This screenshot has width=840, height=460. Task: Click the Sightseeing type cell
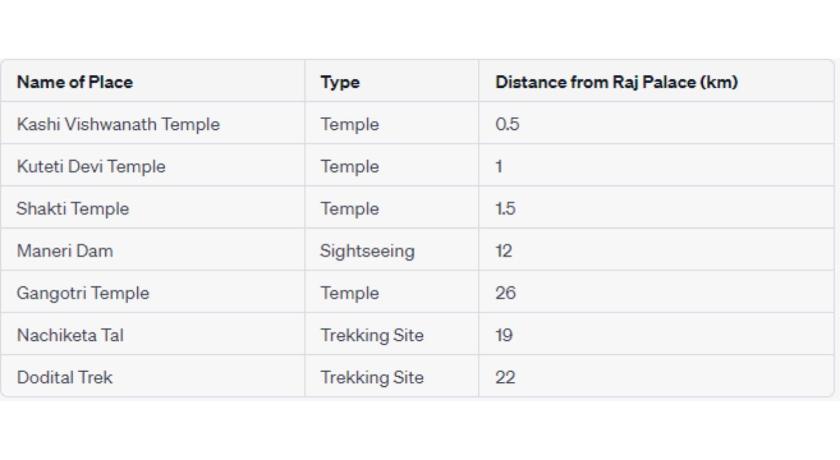tap(368, 251)
